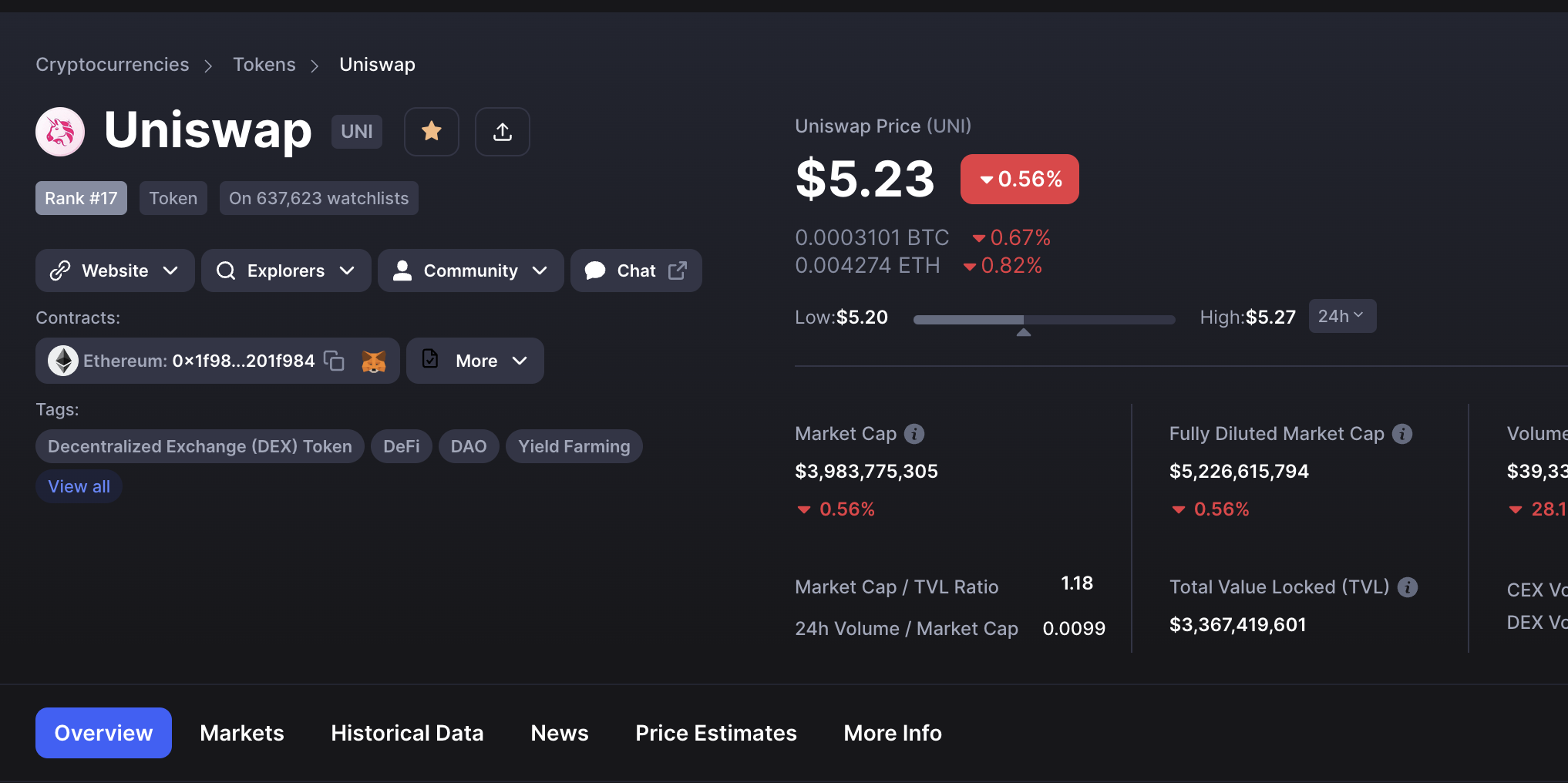Add Uniswap to watchlist with star icon
Image resolution: width=1568 pixels, height=783 pixels.
coord(432,132)
